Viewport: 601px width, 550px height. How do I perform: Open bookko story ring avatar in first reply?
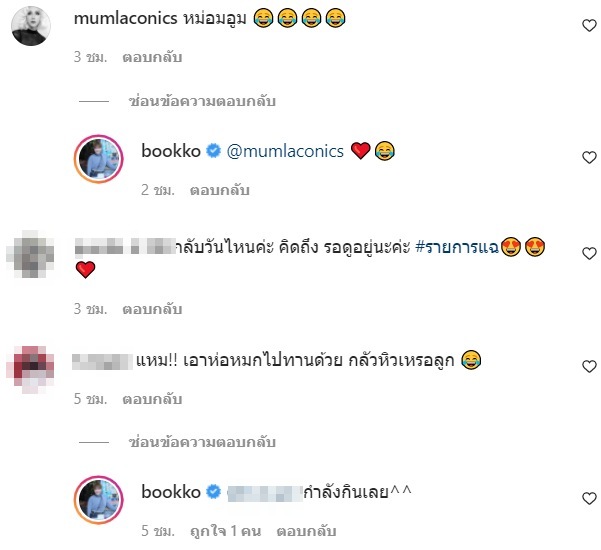click(x=99, y=159)
